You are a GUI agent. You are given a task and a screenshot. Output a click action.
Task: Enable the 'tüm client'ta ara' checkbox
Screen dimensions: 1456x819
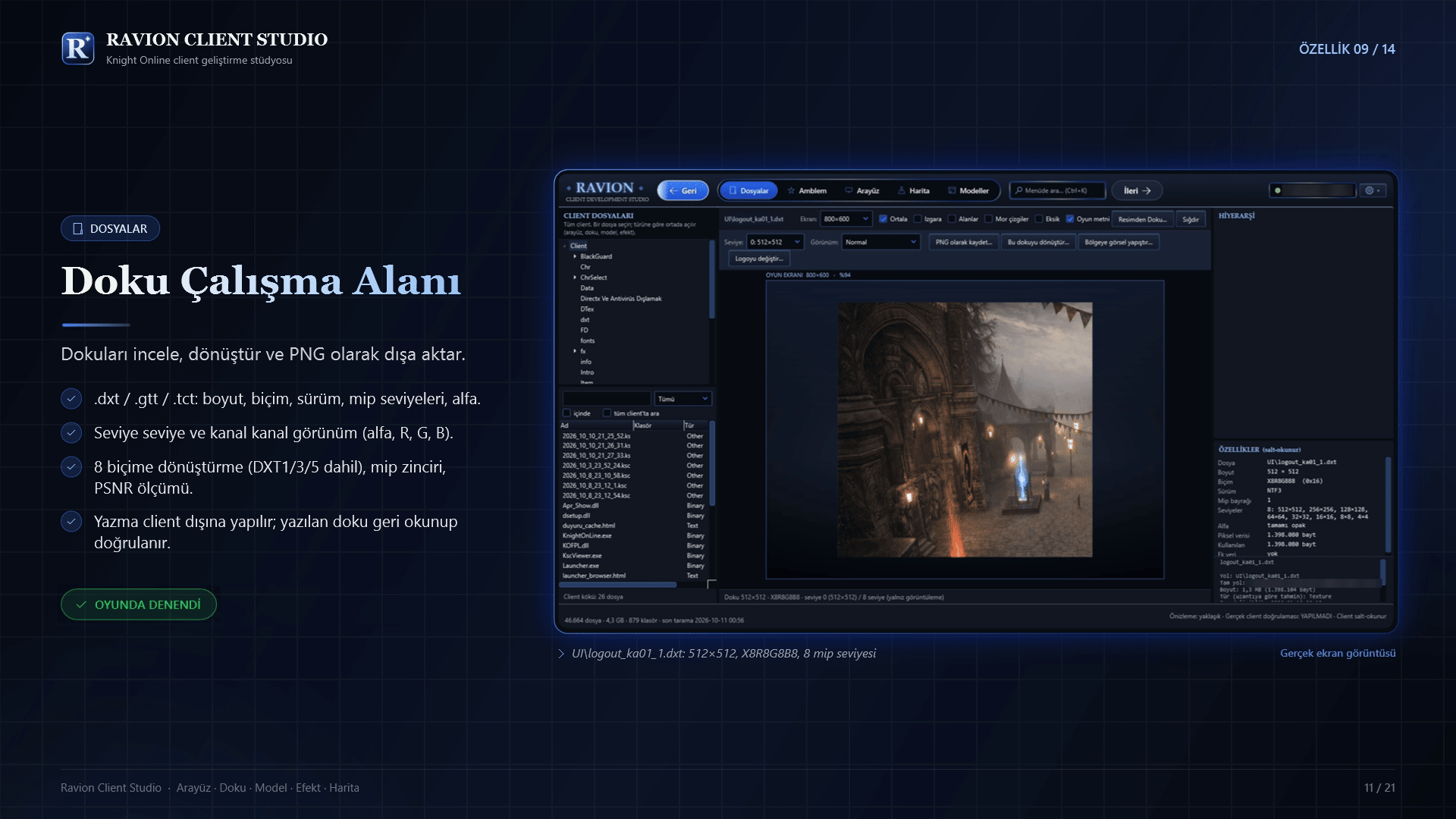pyautogui.click(x=607, y=413)
